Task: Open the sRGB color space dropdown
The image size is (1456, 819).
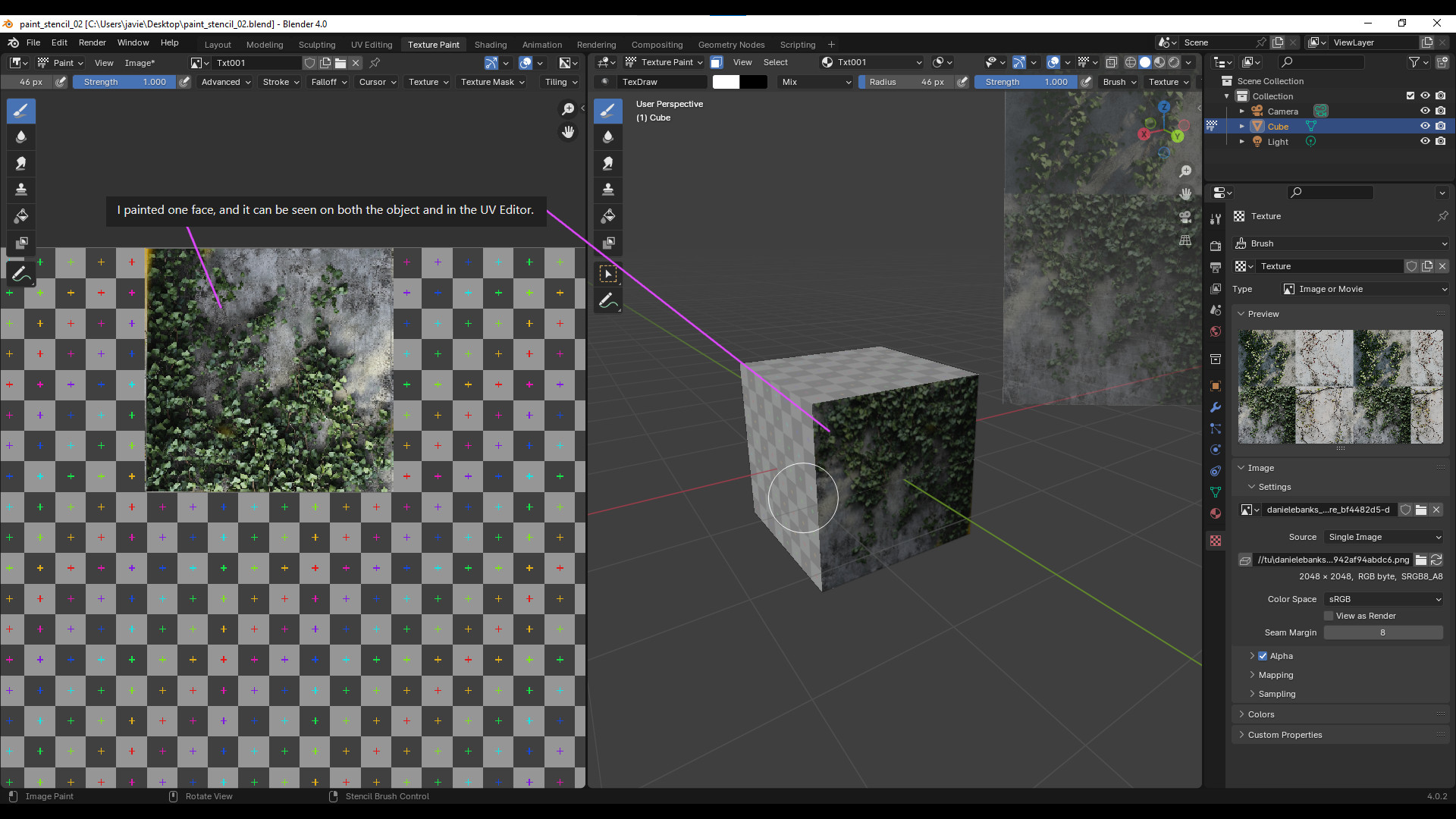Action: 1384,599
